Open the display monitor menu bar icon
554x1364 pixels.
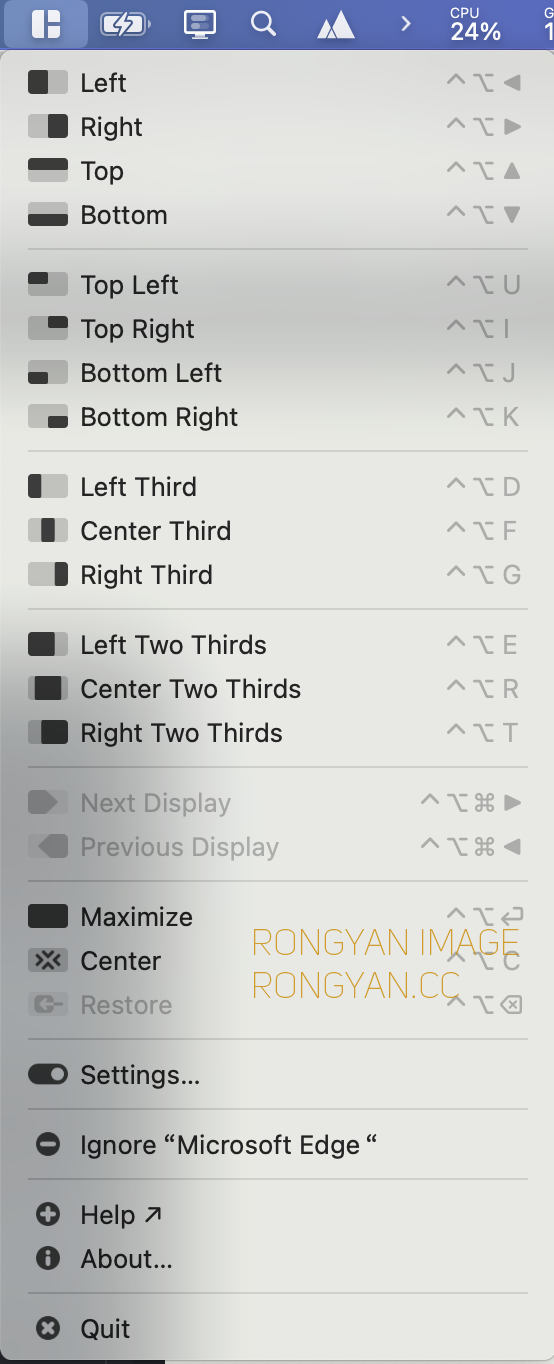tap(200, 24)
